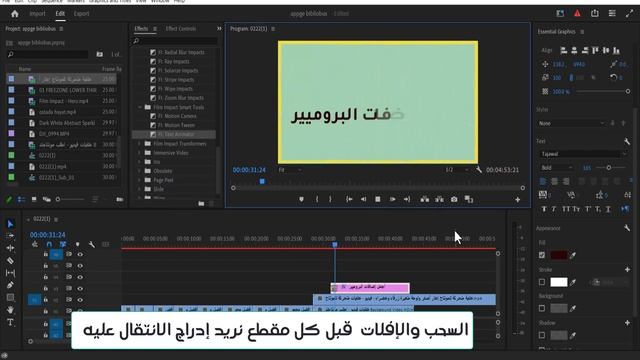Open the Effect Controls tab
This screenshot has height=360, width=640.
(x=181, y=29)
